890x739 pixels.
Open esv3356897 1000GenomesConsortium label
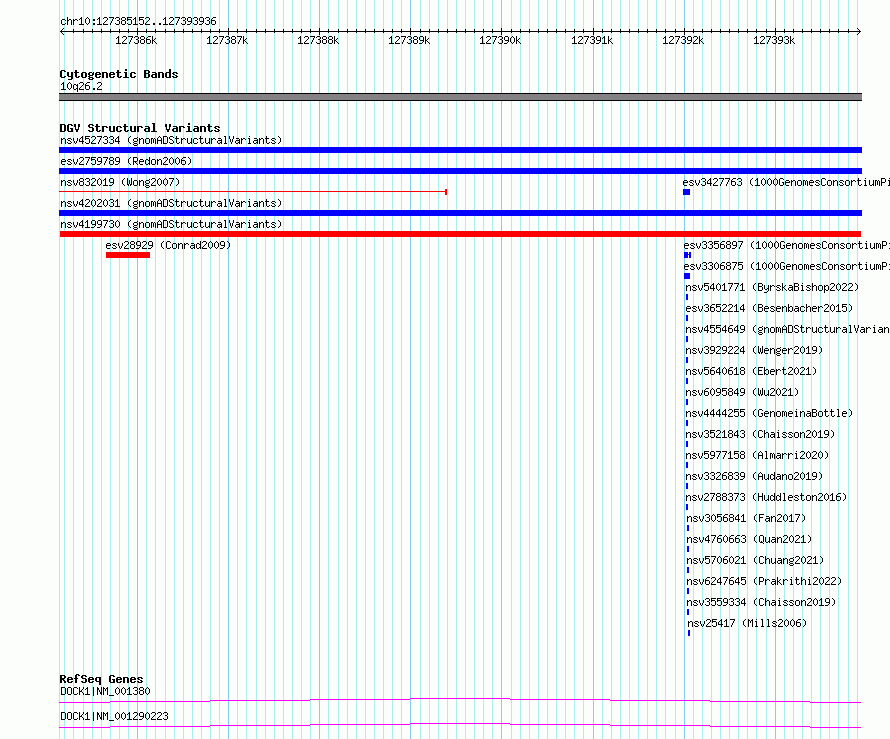point(787,245)
